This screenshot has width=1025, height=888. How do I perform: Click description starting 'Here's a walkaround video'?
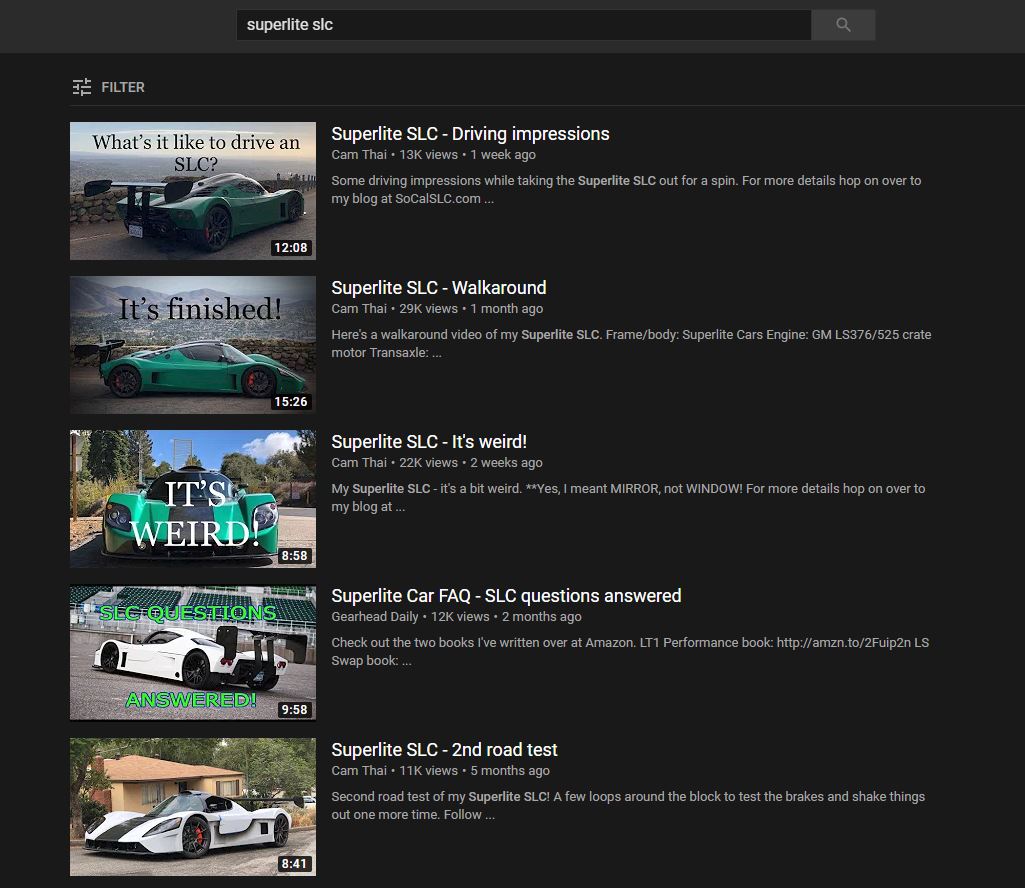click(631, 343)
